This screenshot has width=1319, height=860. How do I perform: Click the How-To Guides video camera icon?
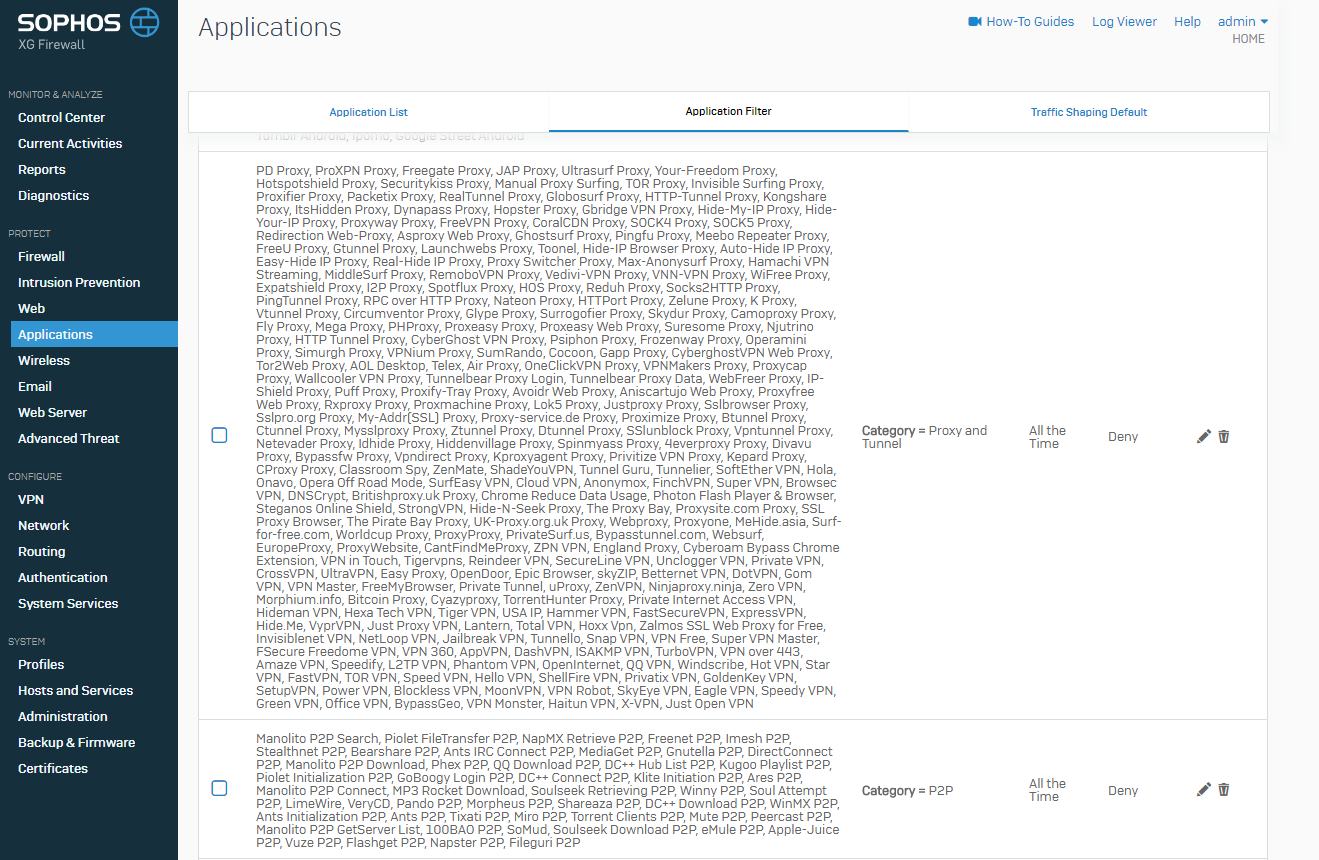click(x=975, y=21)
